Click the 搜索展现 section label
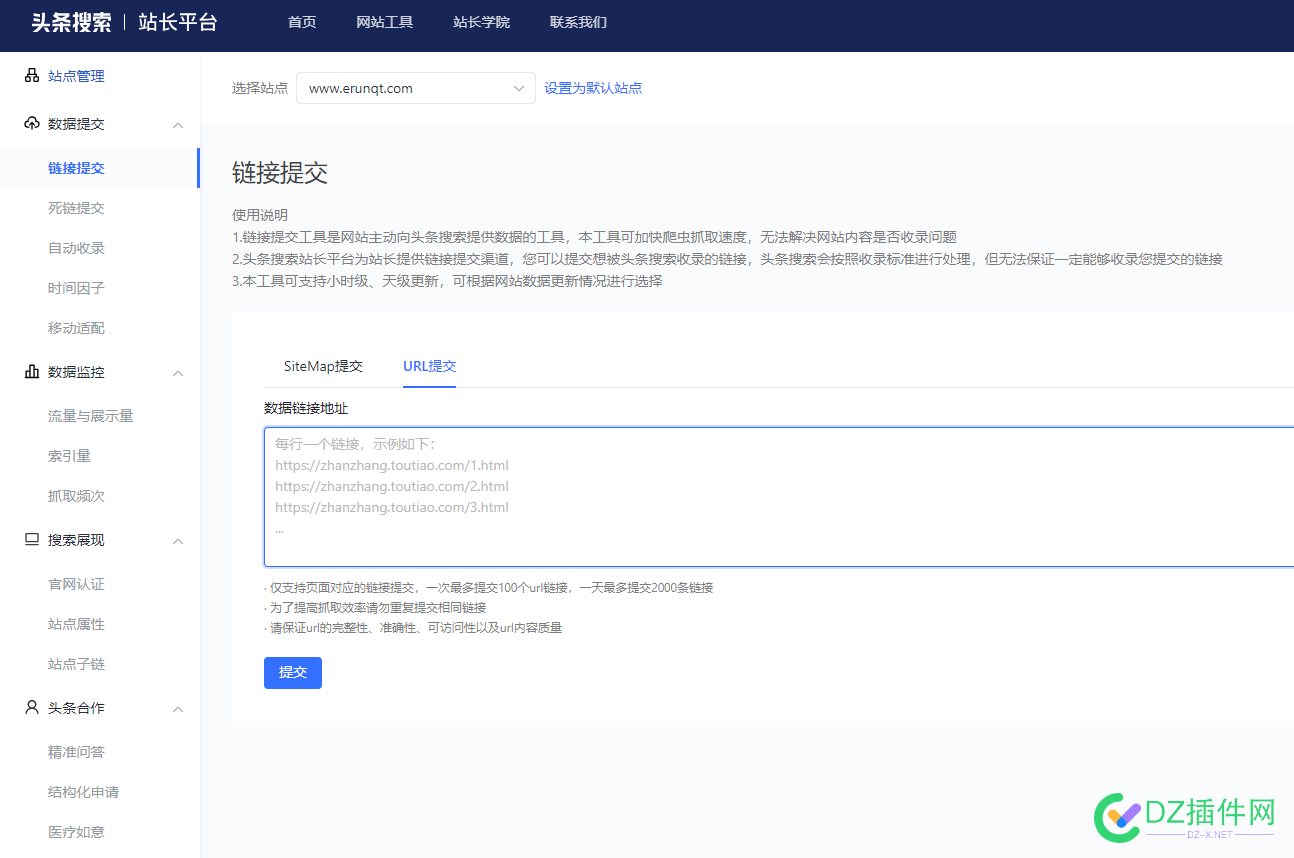This screenshot has width=1294, height=858. (76, 540)
